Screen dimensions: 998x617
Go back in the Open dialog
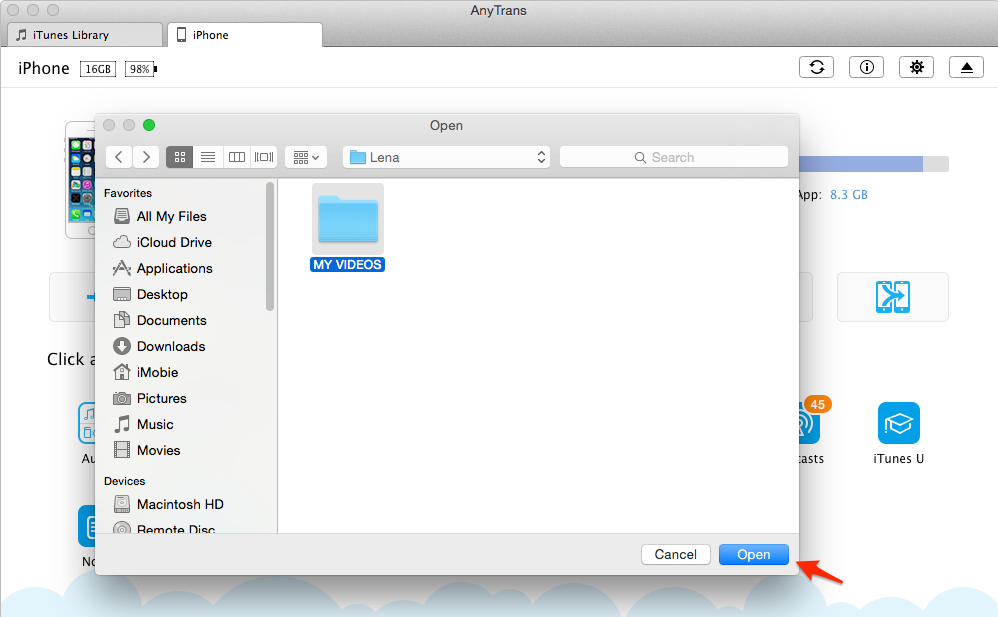click(119, 157)
